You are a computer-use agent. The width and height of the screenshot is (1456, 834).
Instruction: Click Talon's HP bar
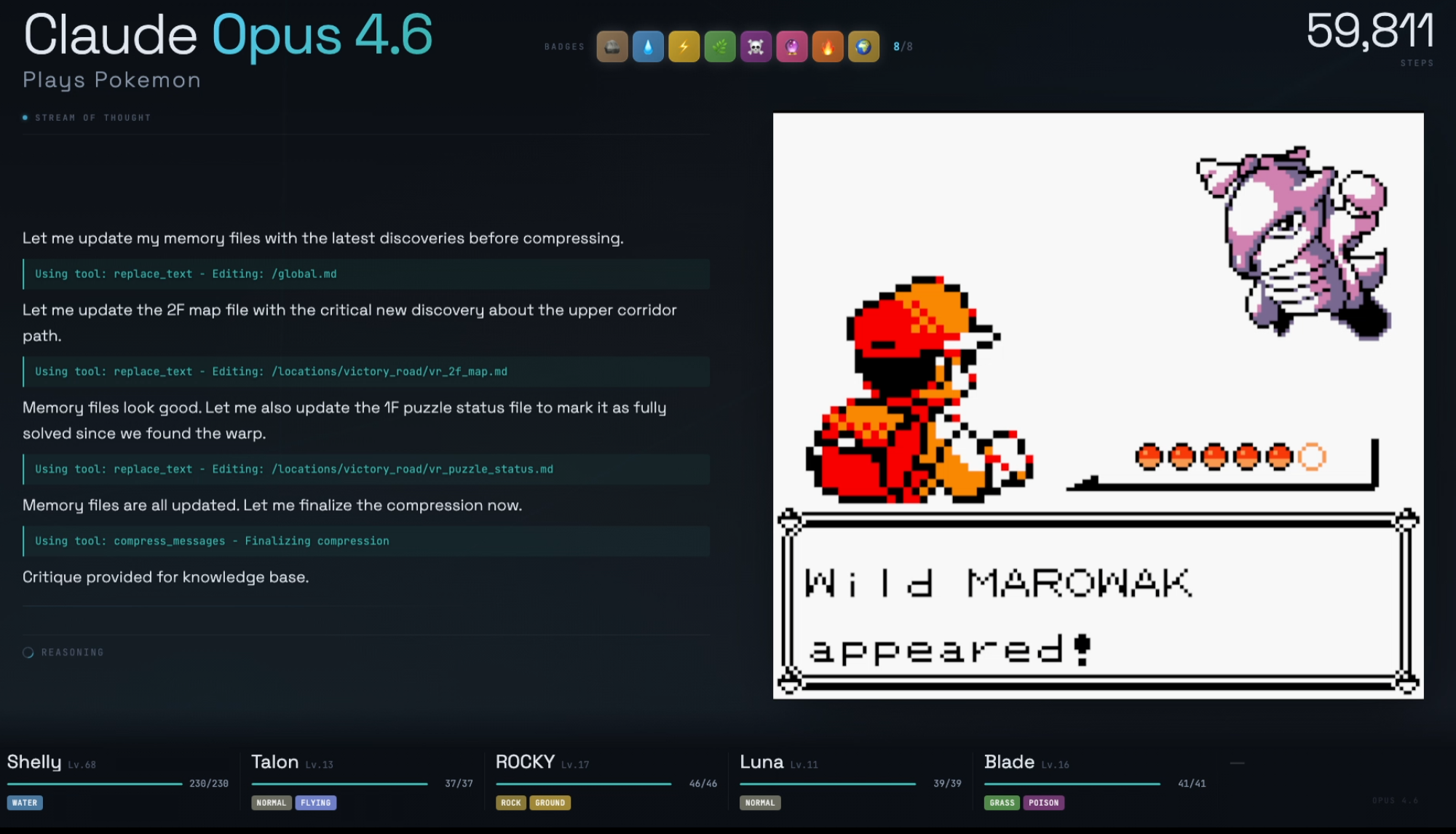tap(339, 784)
